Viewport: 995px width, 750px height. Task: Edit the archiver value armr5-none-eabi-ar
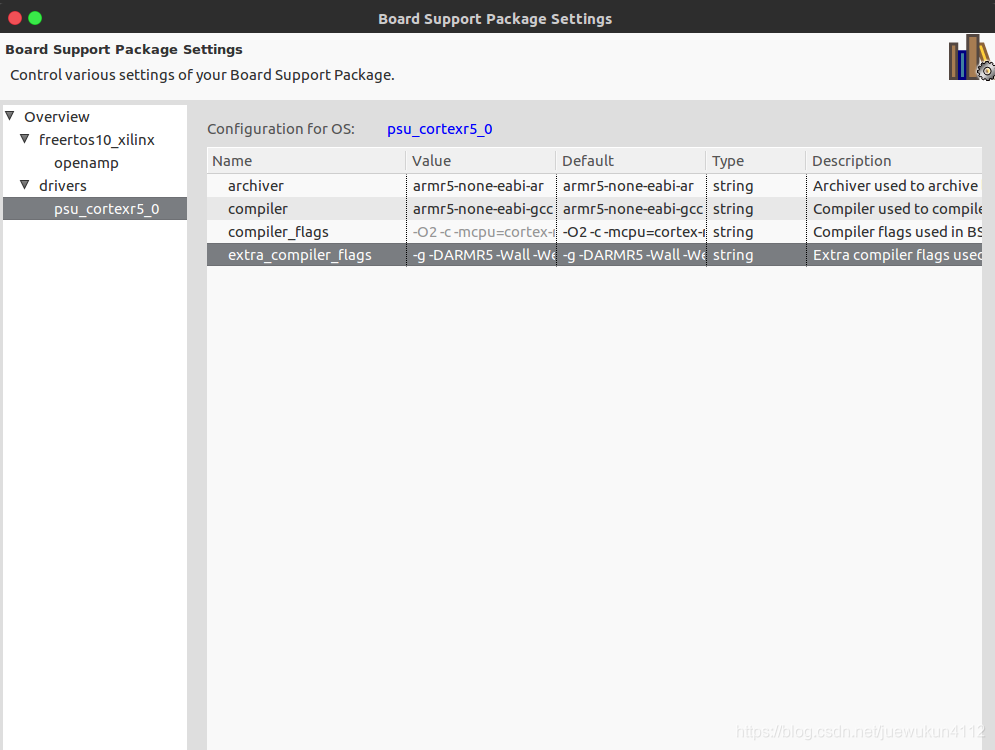tap(481, 186)
